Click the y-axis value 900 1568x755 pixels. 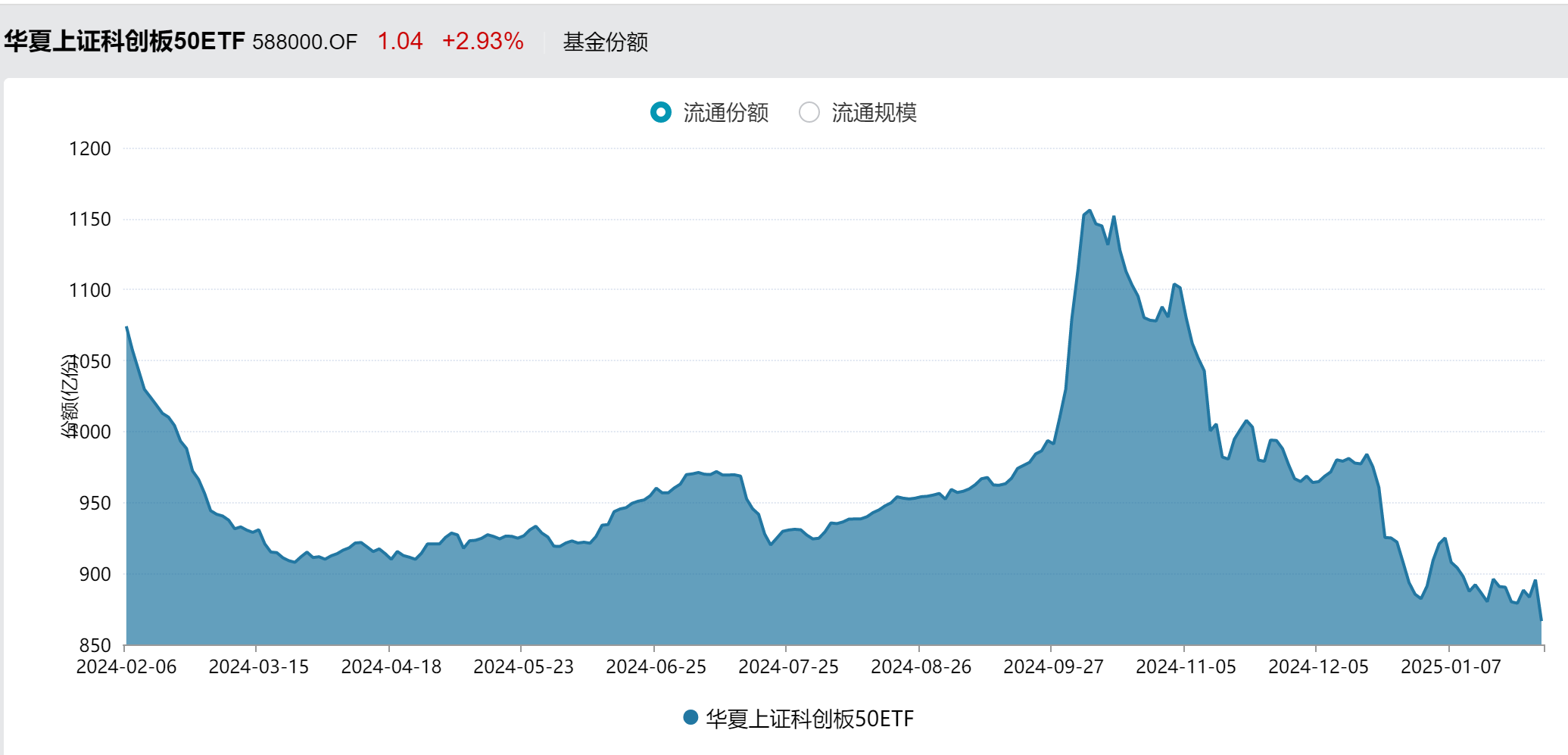(x=95, y=574)
